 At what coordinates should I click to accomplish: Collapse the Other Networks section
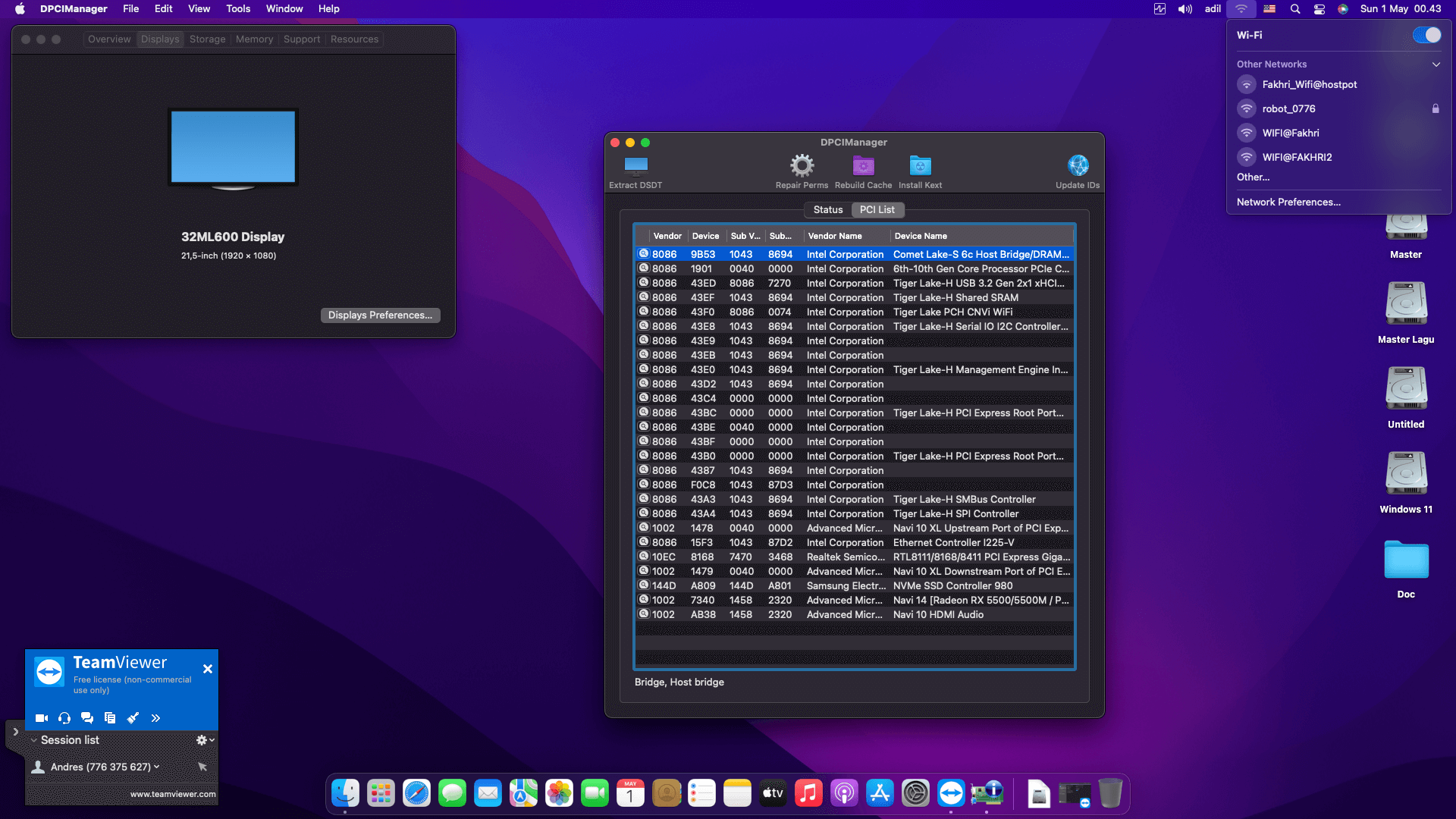point(1436,64)
